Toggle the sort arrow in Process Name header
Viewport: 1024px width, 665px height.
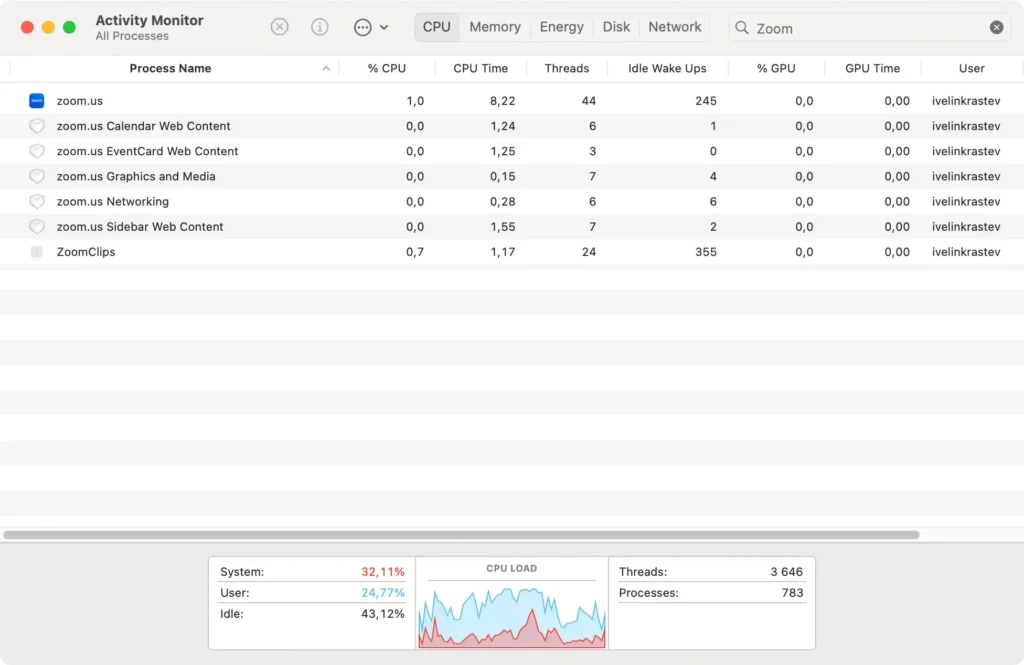pos(326,69)
